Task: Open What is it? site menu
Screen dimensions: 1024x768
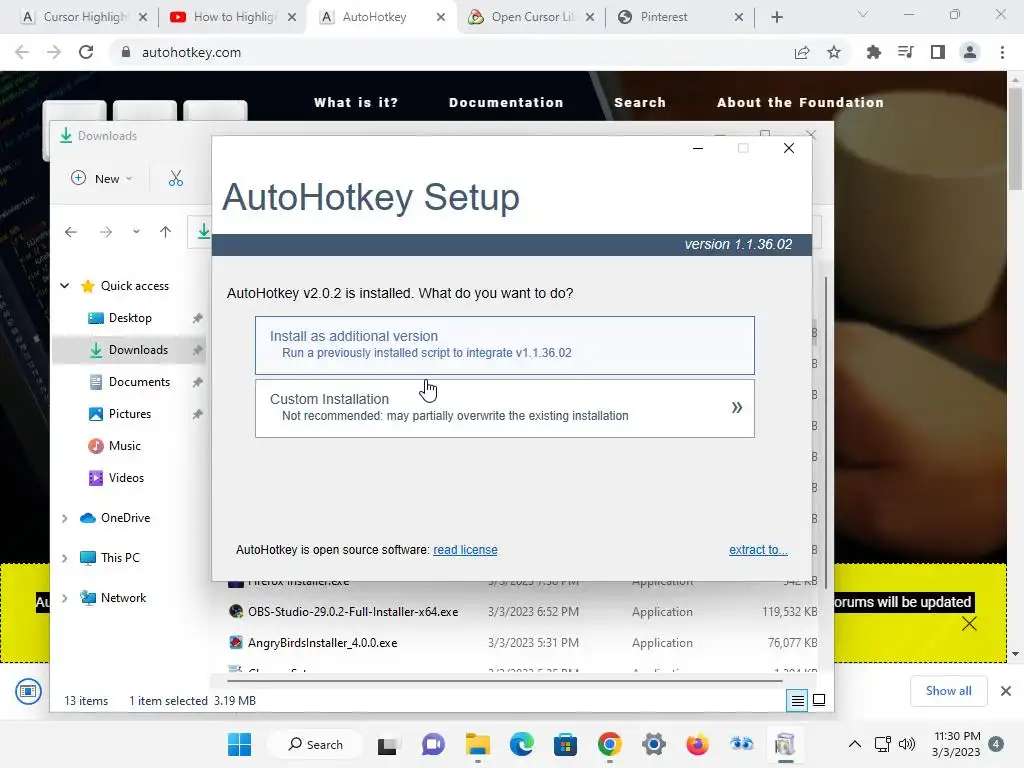Action: [x=356, y=103]
